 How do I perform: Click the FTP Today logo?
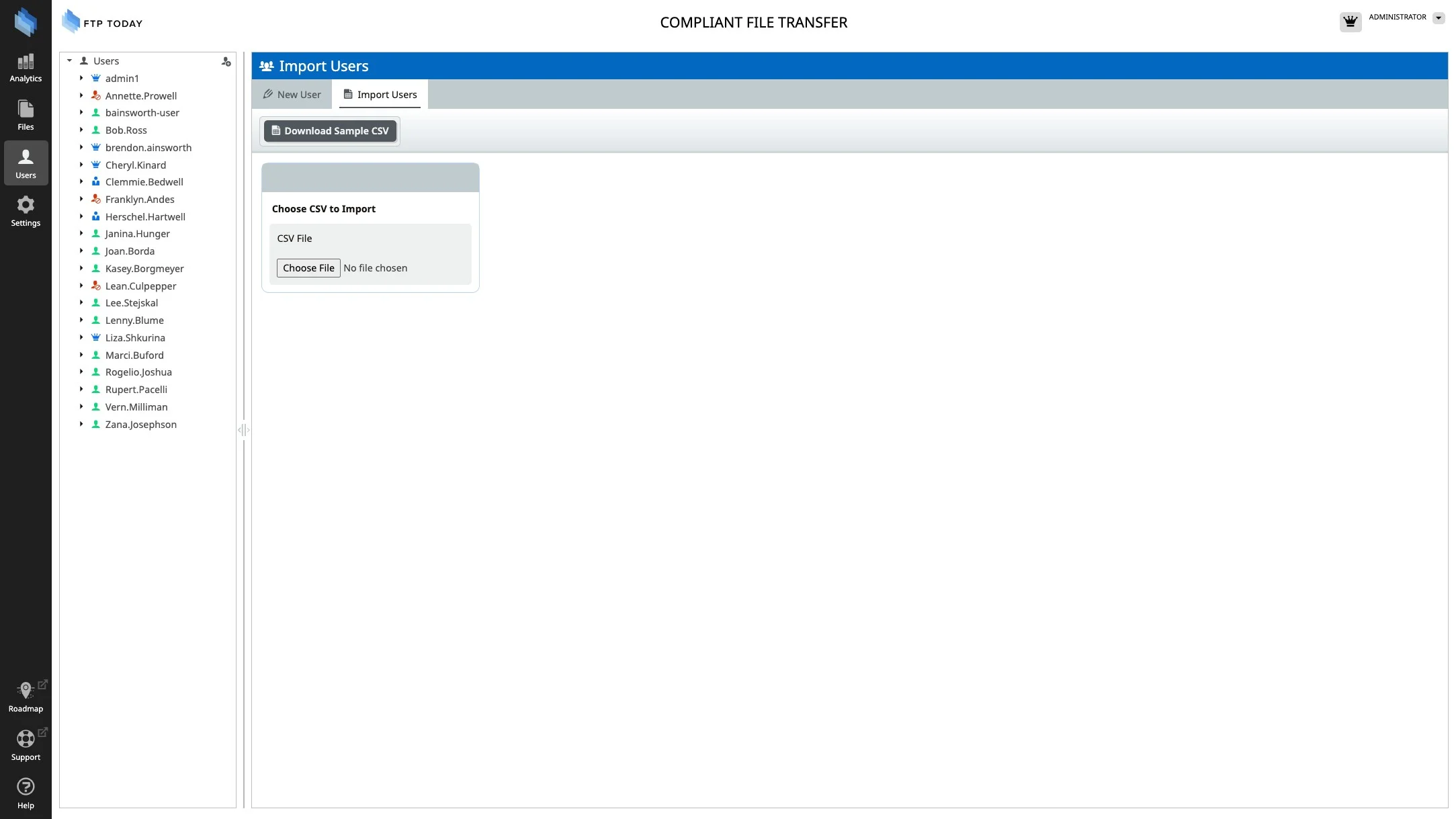pos(102,22)
